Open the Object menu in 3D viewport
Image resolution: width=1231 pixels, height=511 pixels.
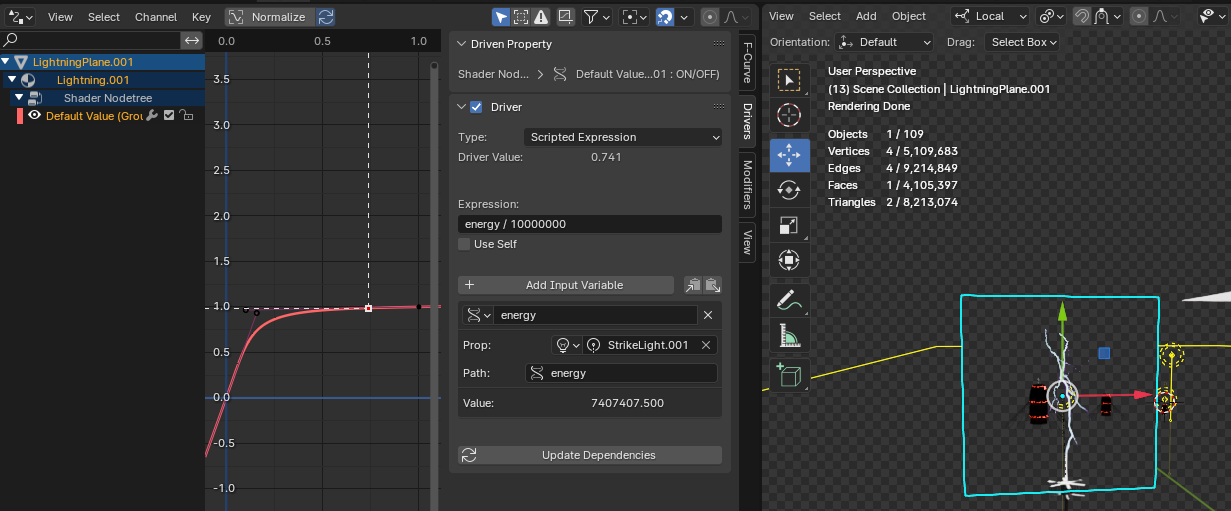[909, 16]
